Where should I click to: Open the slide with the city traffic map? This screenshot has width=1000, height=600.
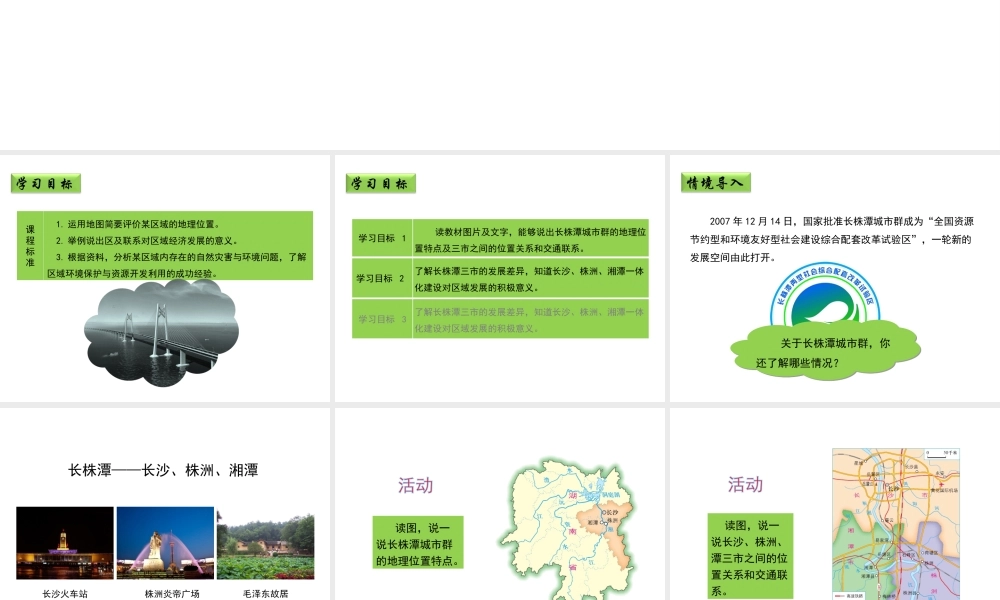click(x=835, y=504)
